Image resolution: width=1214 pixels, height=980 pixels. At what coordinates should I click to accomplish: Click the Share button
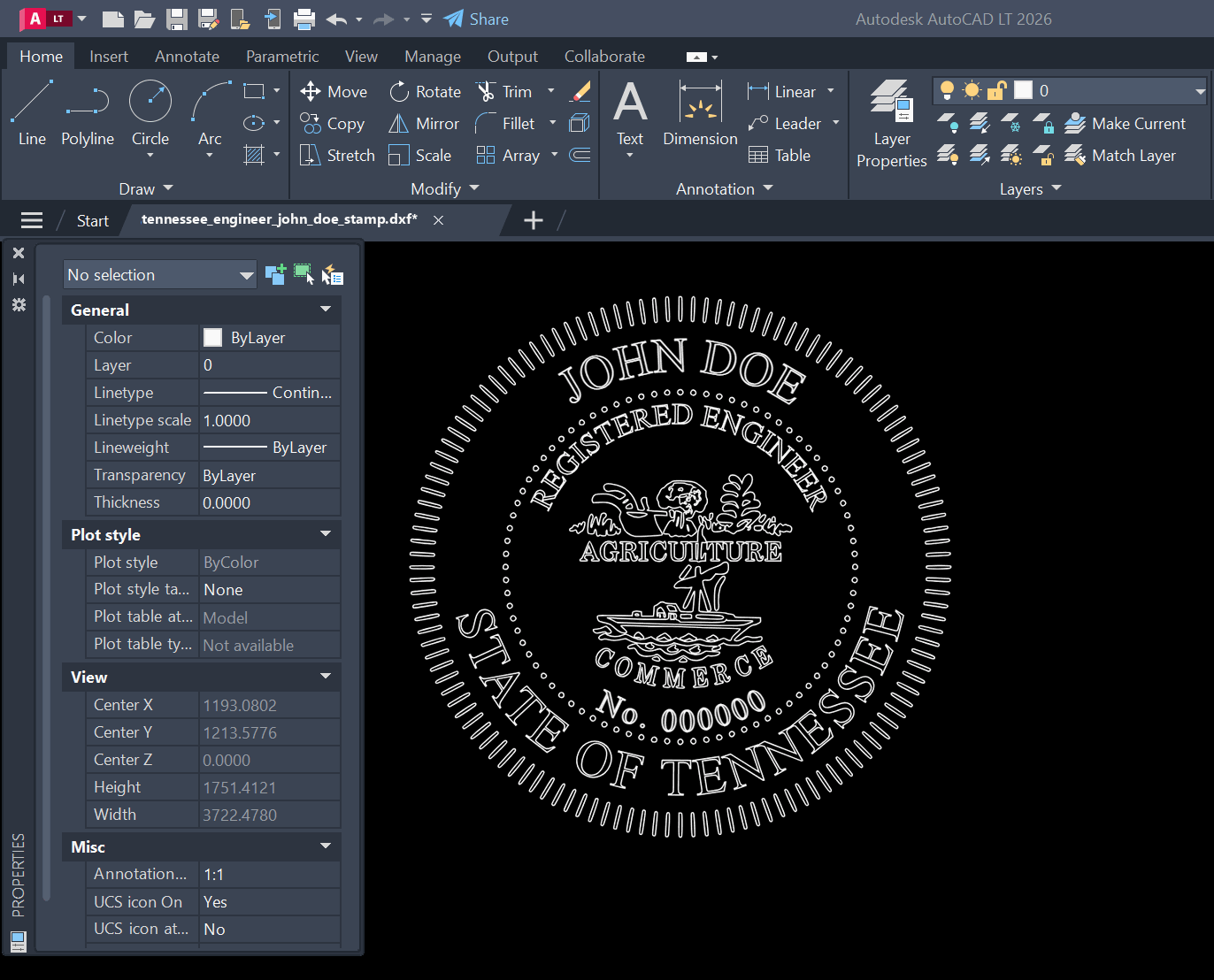tap(476, 19)
